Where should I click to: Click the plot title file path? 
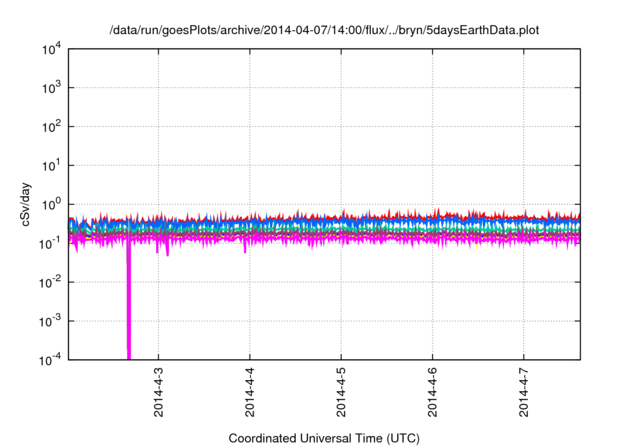click(x=324, y=30)
